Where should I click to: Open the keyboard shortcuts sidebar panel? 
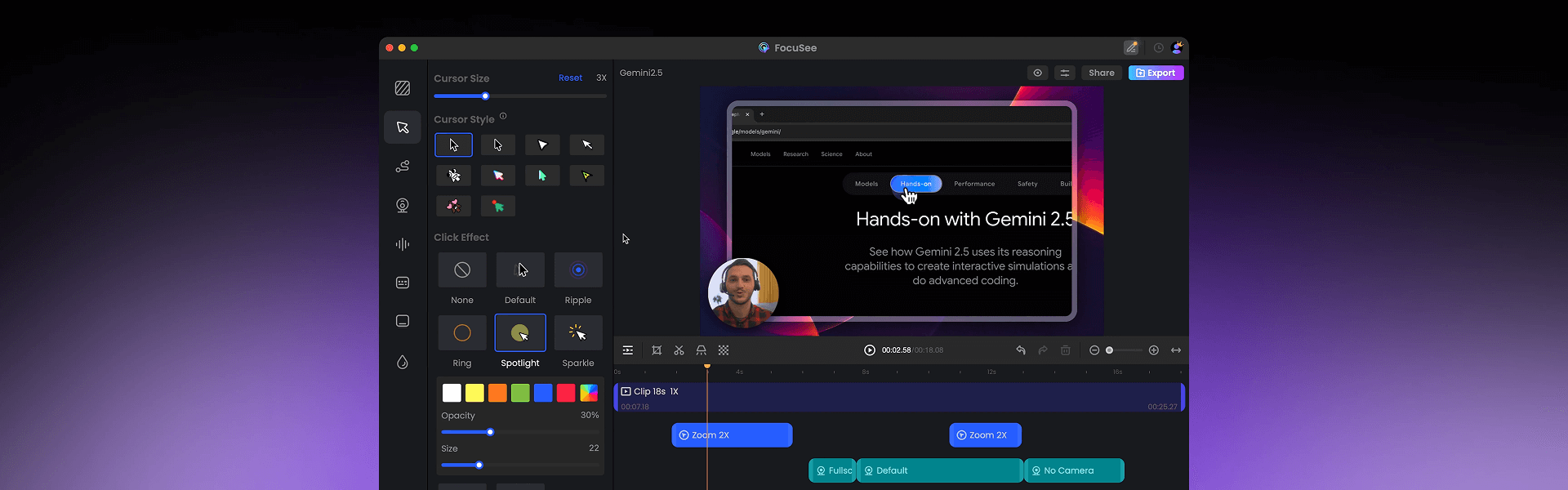click(x=403, y=283)
